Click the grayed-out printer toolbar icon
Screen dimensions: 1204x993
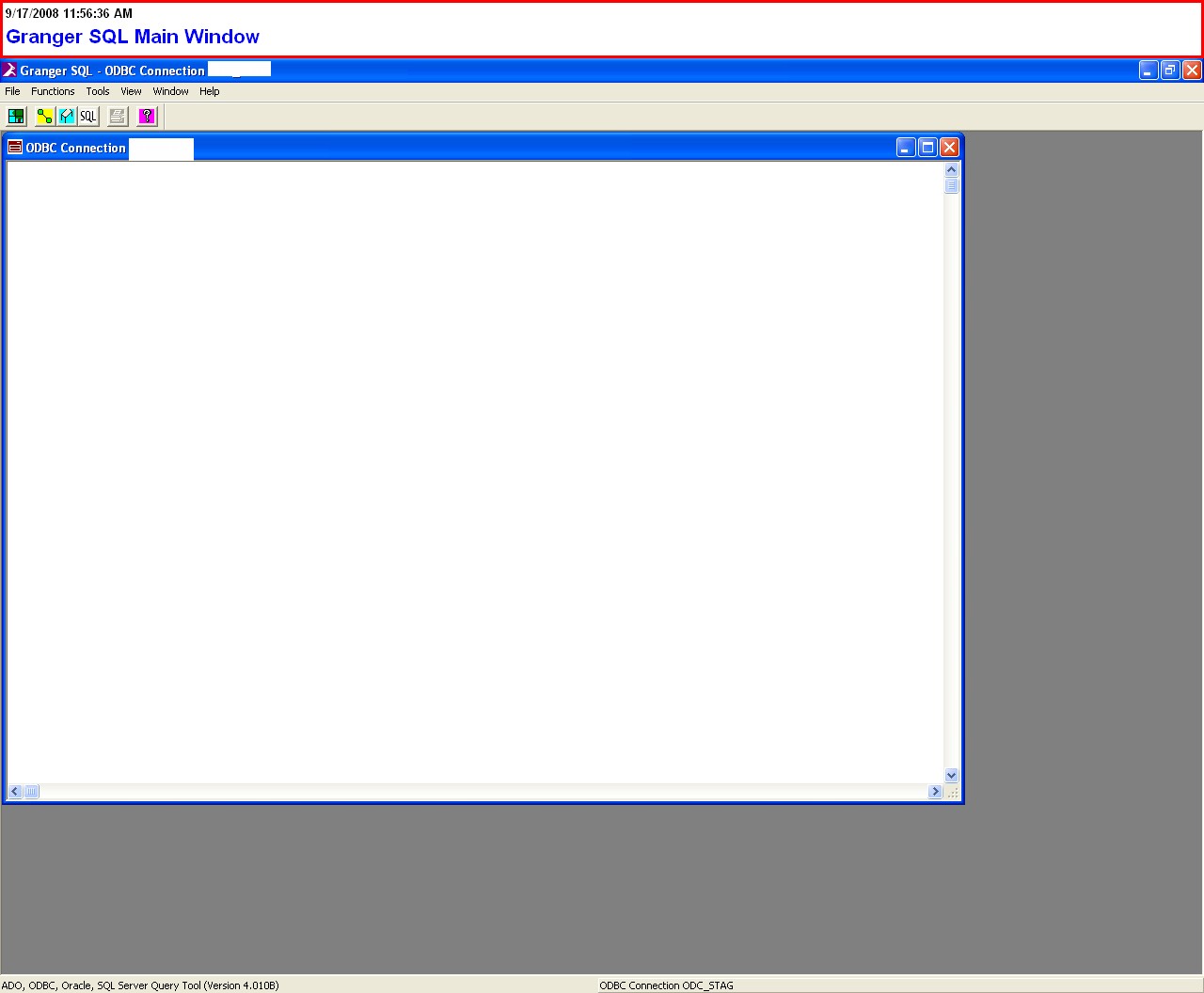coord(118,117)
